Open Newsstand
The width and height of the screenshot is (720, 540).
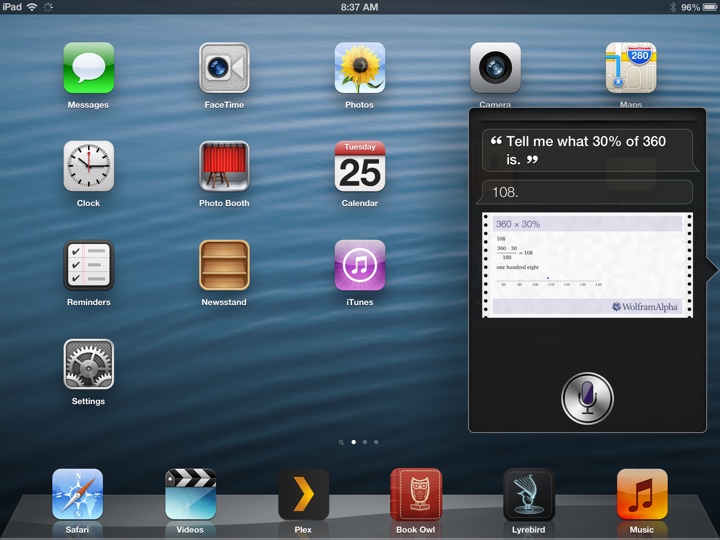coord(224,265)
